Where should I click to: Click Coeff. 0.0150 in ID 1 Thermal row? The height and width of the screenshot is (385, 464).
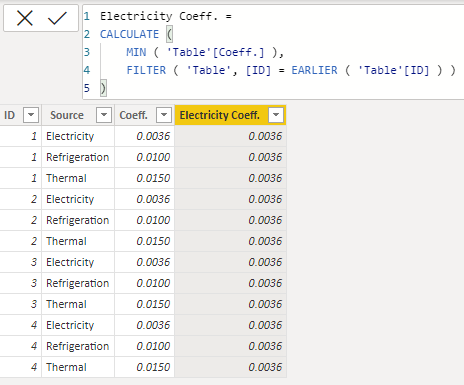tap(144, 178)
